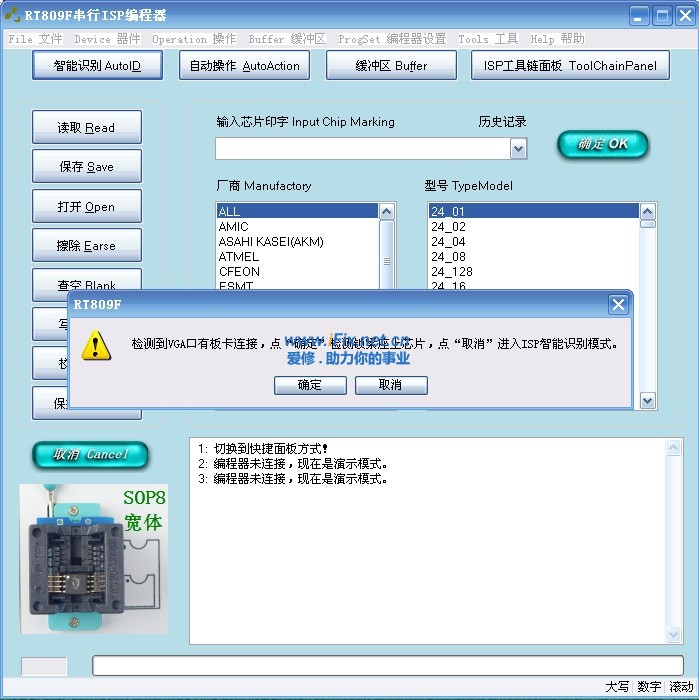Image resolution: width=699 pixels, height=700 pixels.
Task: Click the 读取 Read button
Action: 86,128
